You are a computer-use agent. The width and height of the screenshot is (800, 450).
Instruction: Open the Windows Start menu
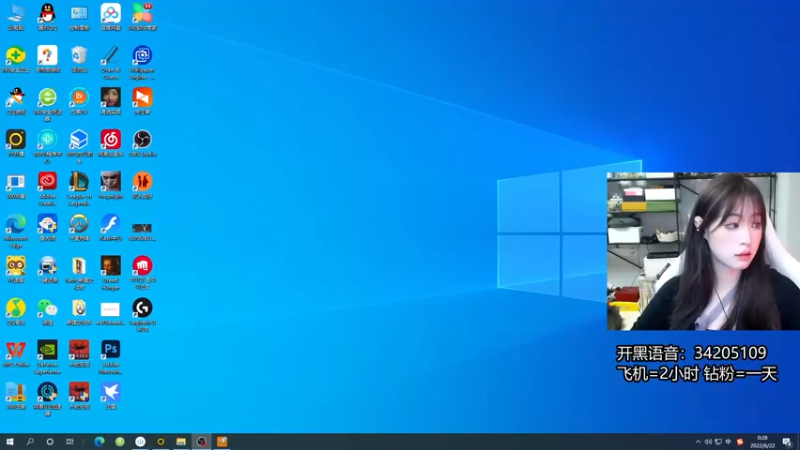10,441
